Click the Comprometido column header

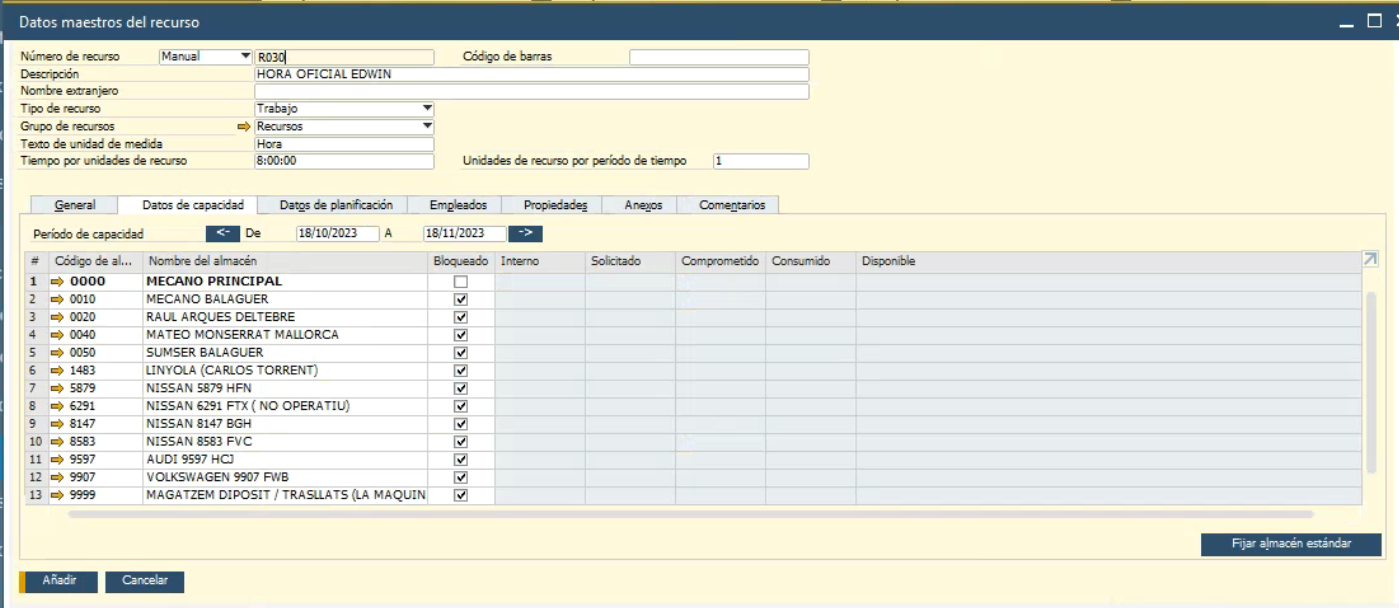[721, 262]
